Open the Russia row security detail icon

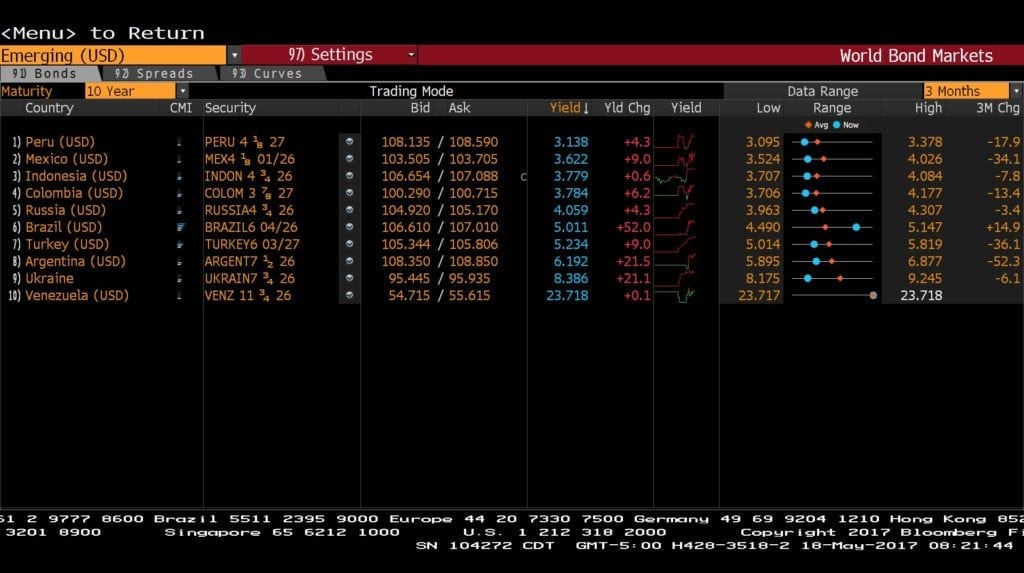coord(349,210)
